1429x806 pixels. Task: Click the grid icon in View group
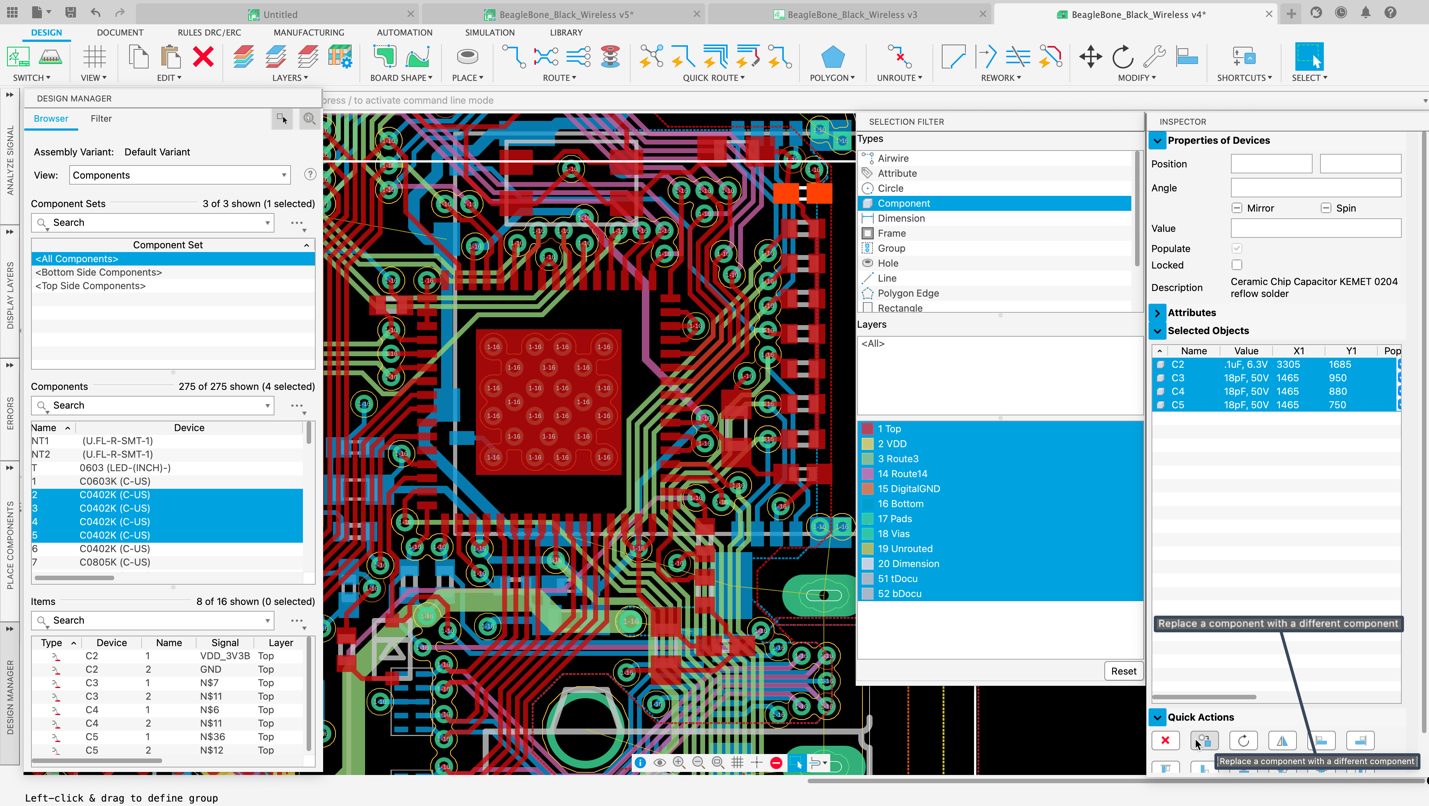click(x=94, y=57)
